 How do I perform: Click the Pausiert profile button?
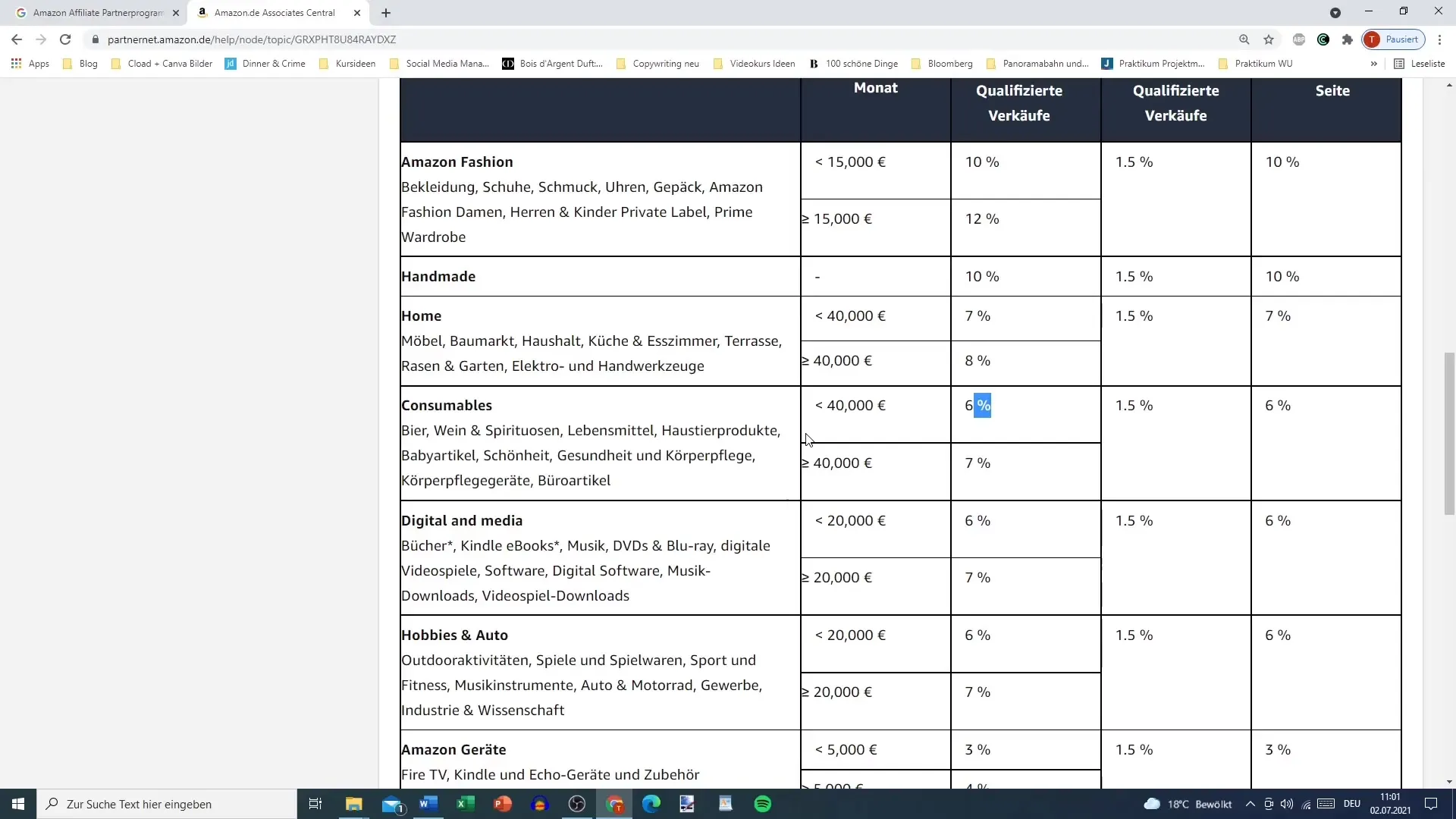click(1394, 39)
